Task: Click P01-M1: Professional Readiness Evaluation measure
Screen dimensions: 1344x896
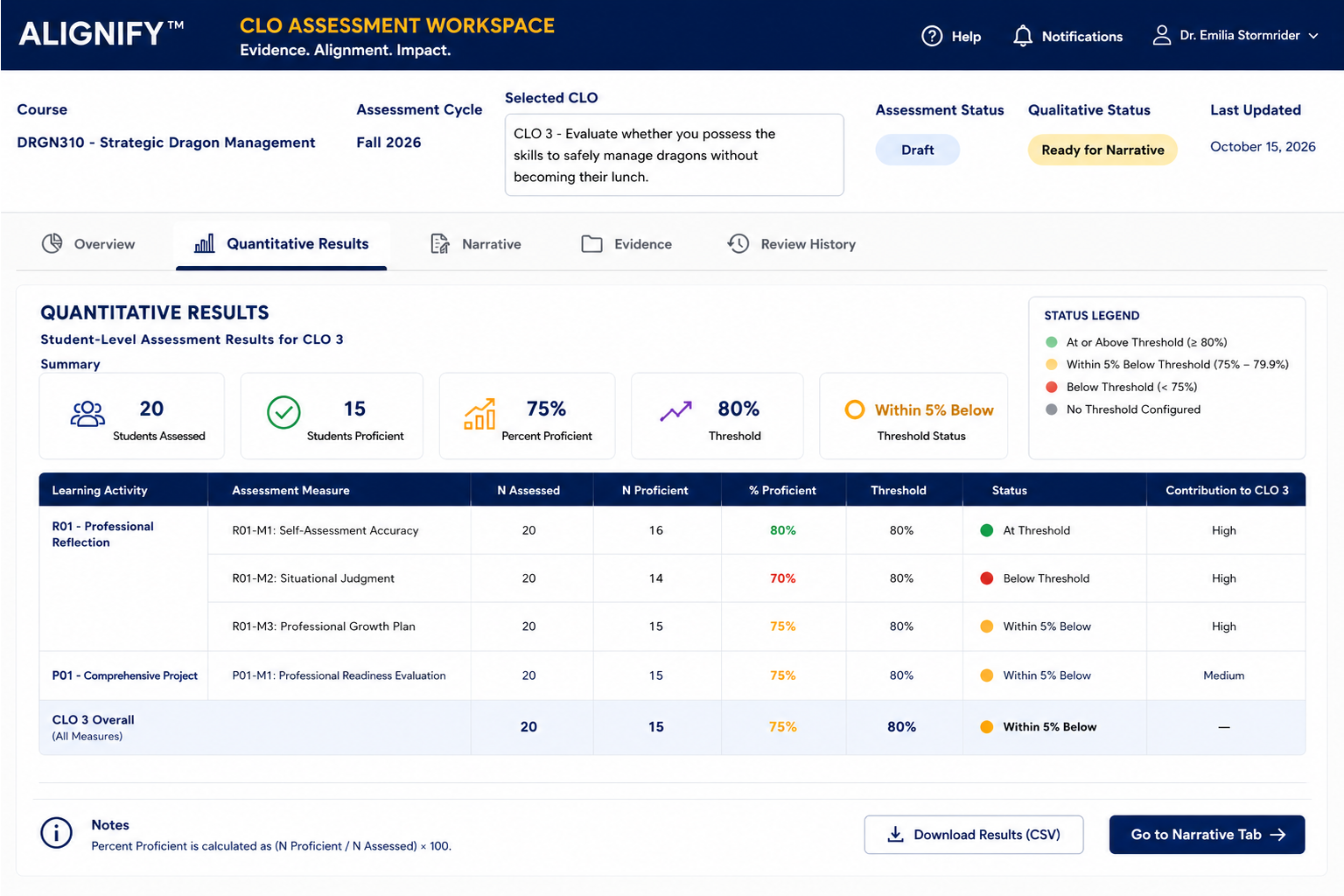Action: pos(339,675)
